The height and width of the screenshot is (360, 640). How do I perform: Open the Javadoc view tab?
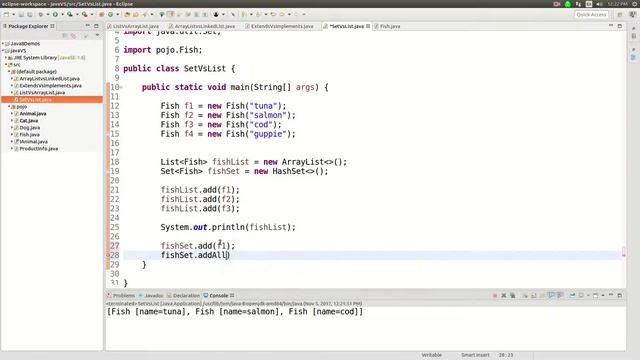(151, 296)
